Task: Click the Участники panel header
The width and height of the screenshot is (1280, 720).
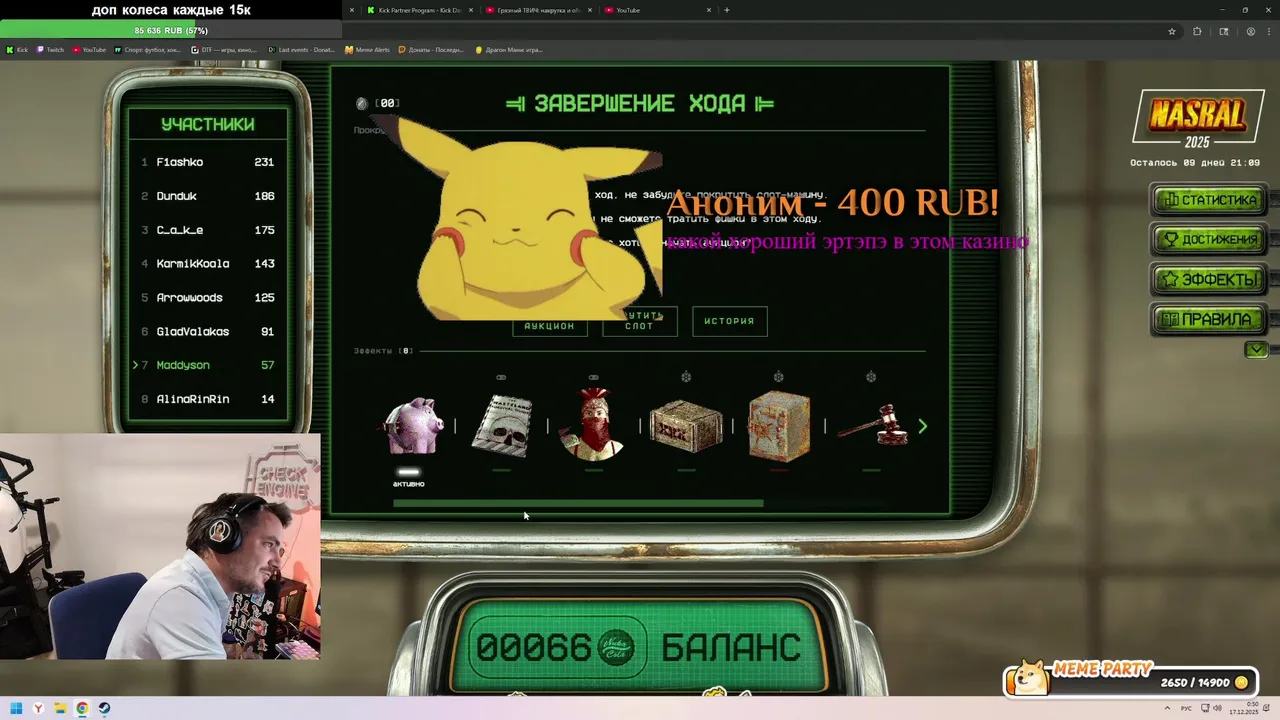Action: coord(208,124)
